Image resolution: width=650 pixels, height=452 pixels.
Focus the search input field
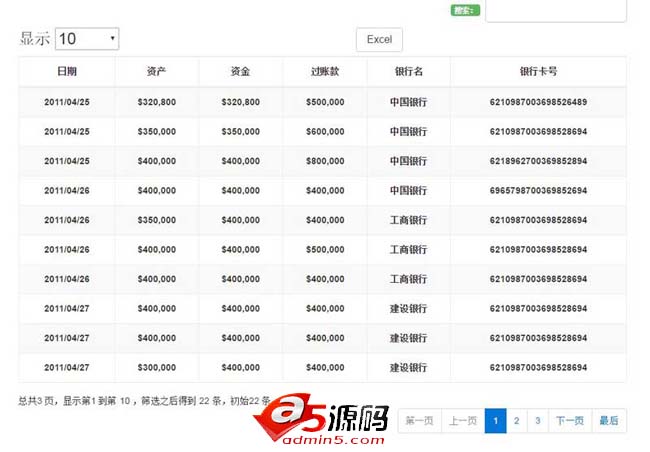tap(555, 10)
